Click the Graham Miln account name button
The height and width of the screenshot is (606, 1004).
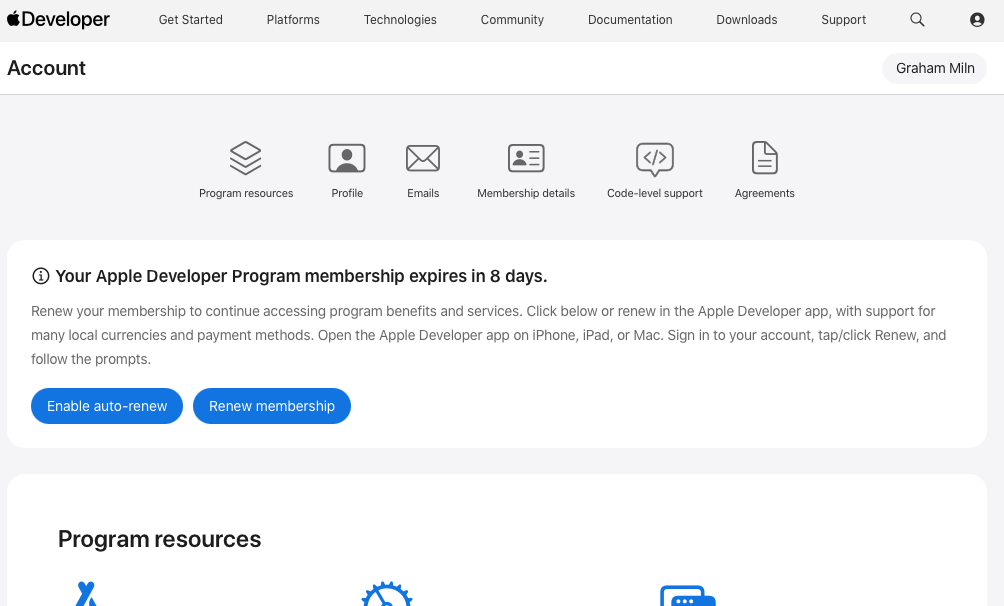[x=934, y=69]
